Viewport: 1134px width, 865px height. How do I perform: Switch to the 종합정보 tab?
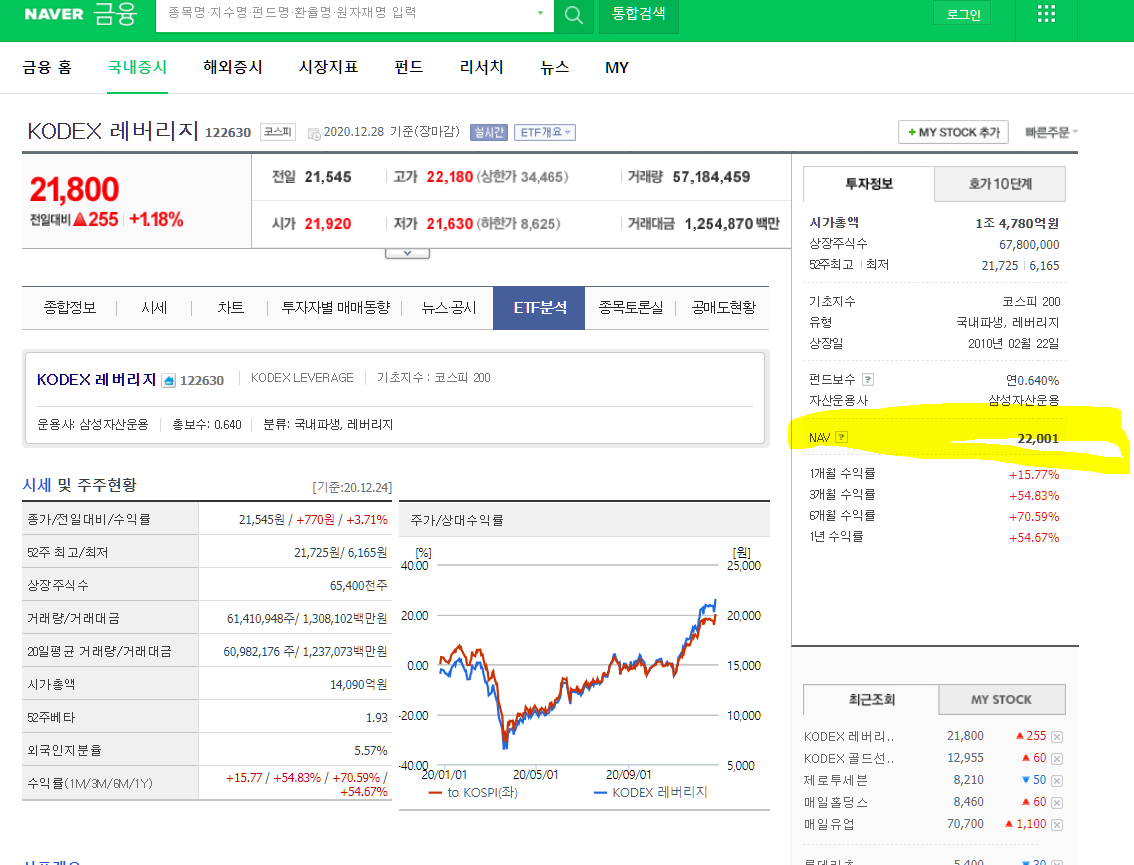[69, 308]
